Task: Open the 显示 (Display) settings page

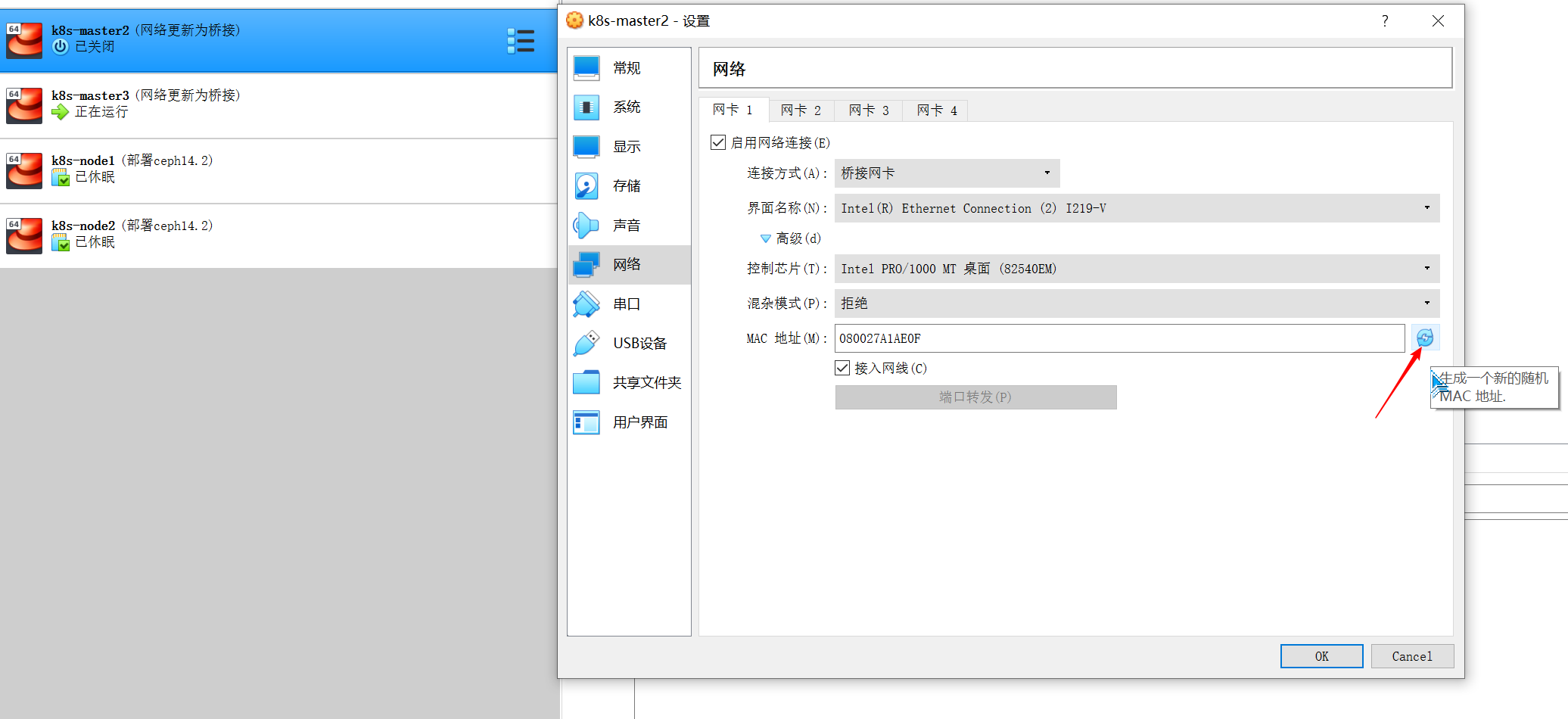Action: tap(626, 146)
